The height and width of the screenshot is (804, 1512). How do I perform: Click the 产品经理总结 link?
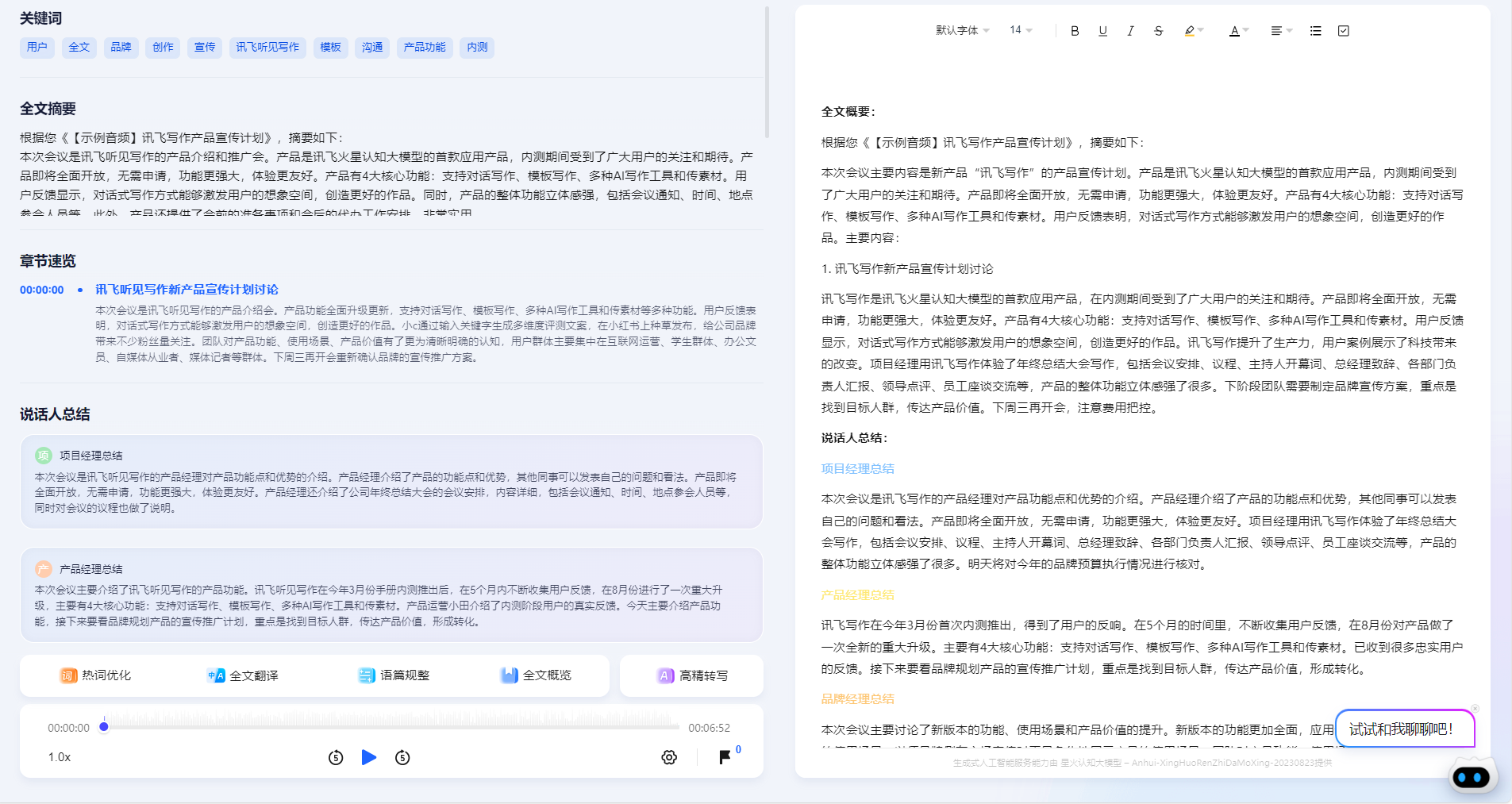pyautogui.click(x=857, y=594)
